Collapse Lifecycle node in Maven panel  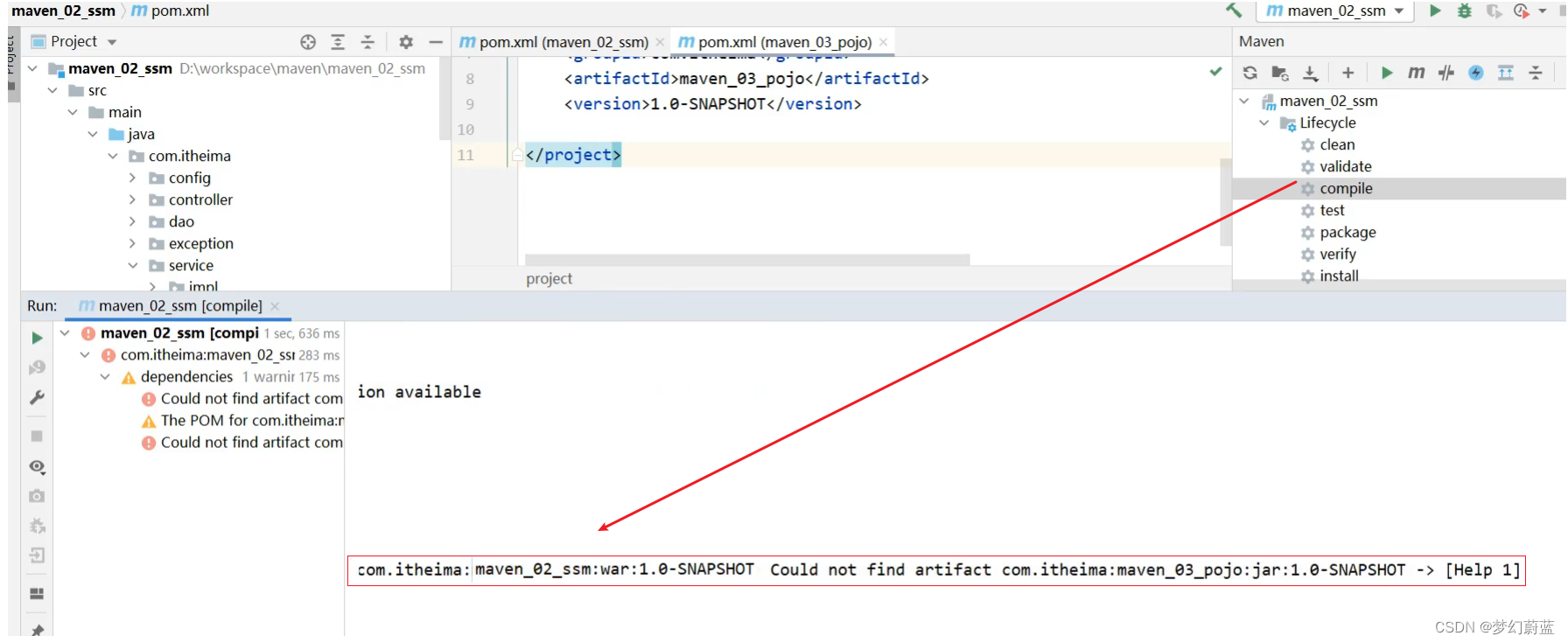(x=1264, y=122)
